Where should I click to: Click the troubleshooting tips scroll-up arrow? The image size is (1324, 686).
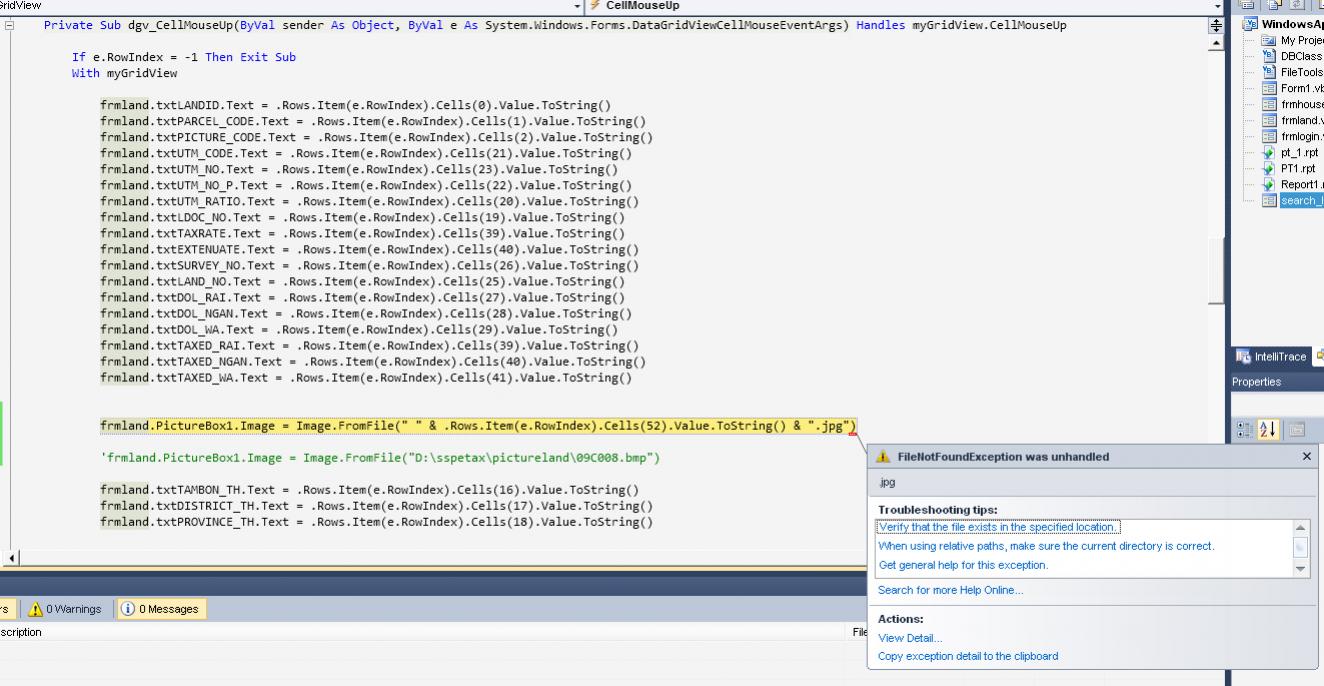coord(1300,528)
